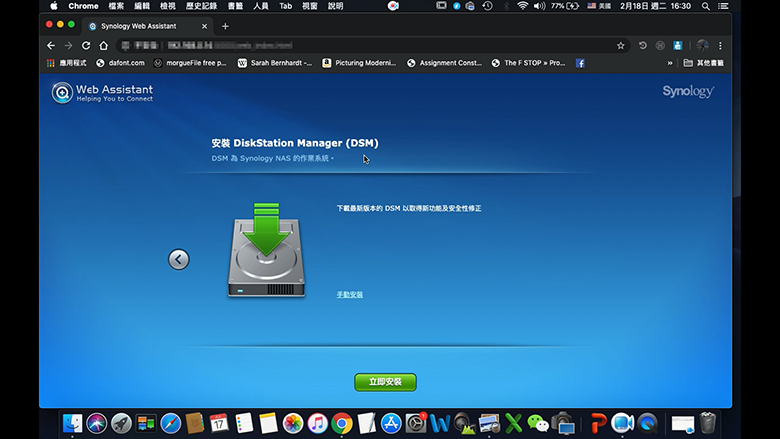Open Spotlight search magnifier
This screenshot has width=780, height=439.
705,6
